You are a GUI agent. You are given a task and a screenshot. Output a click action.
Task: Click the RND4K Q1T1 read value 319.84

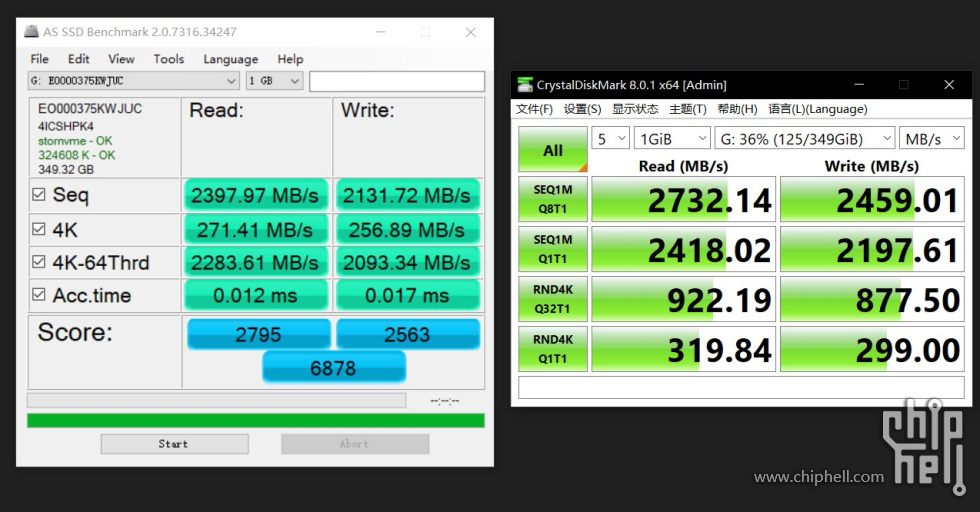(x=683, y=349)
